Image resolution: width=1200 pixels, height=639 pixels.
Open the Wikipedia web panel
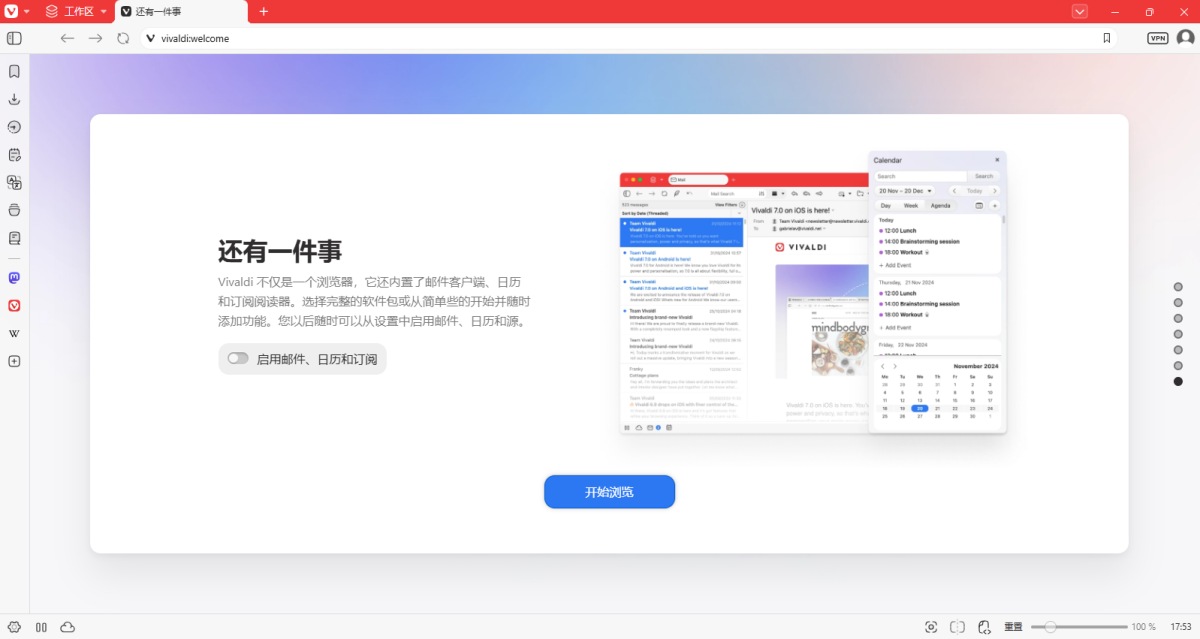(x=14, y=333)
